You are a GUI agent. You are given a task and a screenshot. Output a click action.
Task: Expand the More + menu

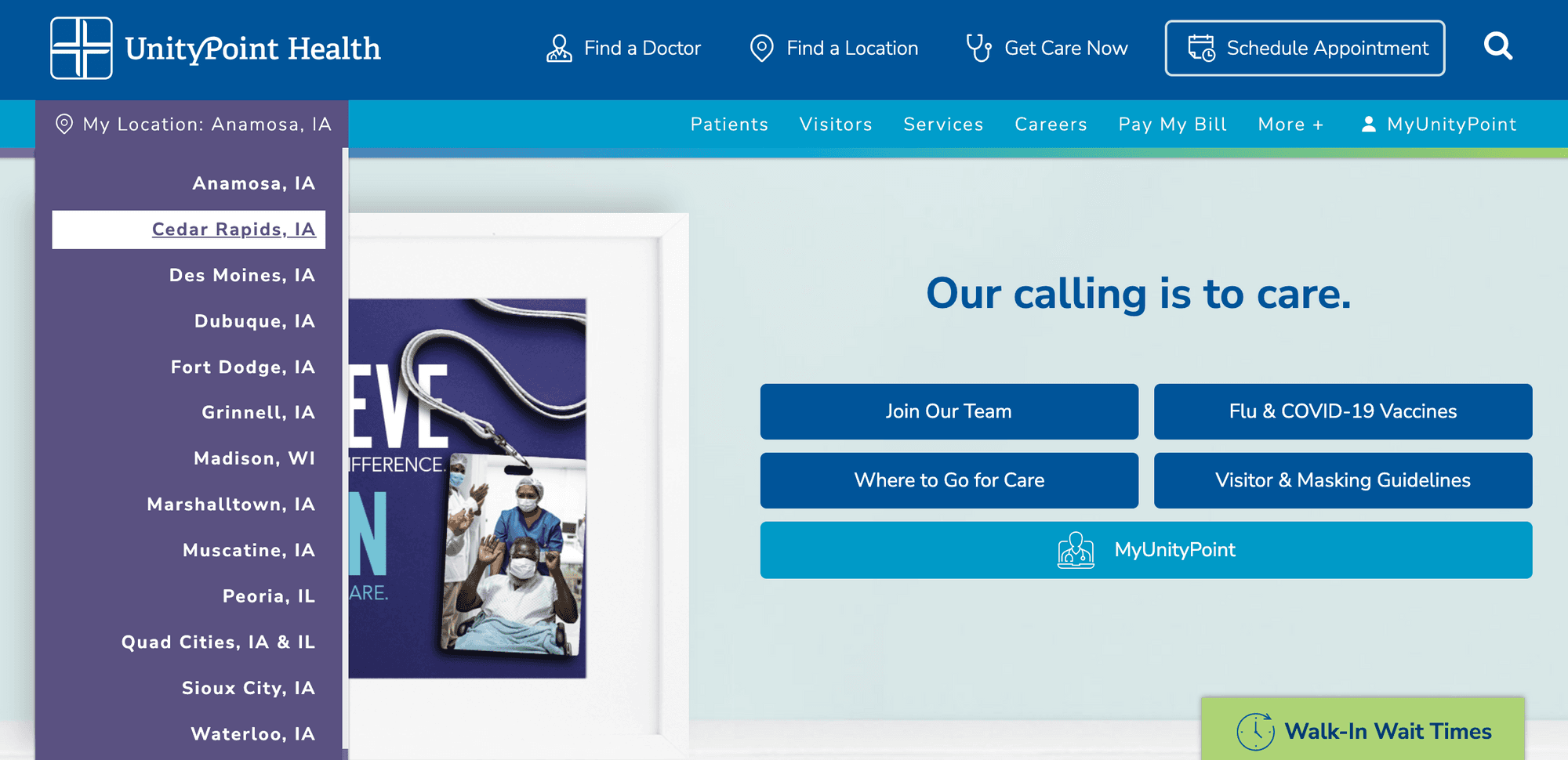pos(1290,125)
